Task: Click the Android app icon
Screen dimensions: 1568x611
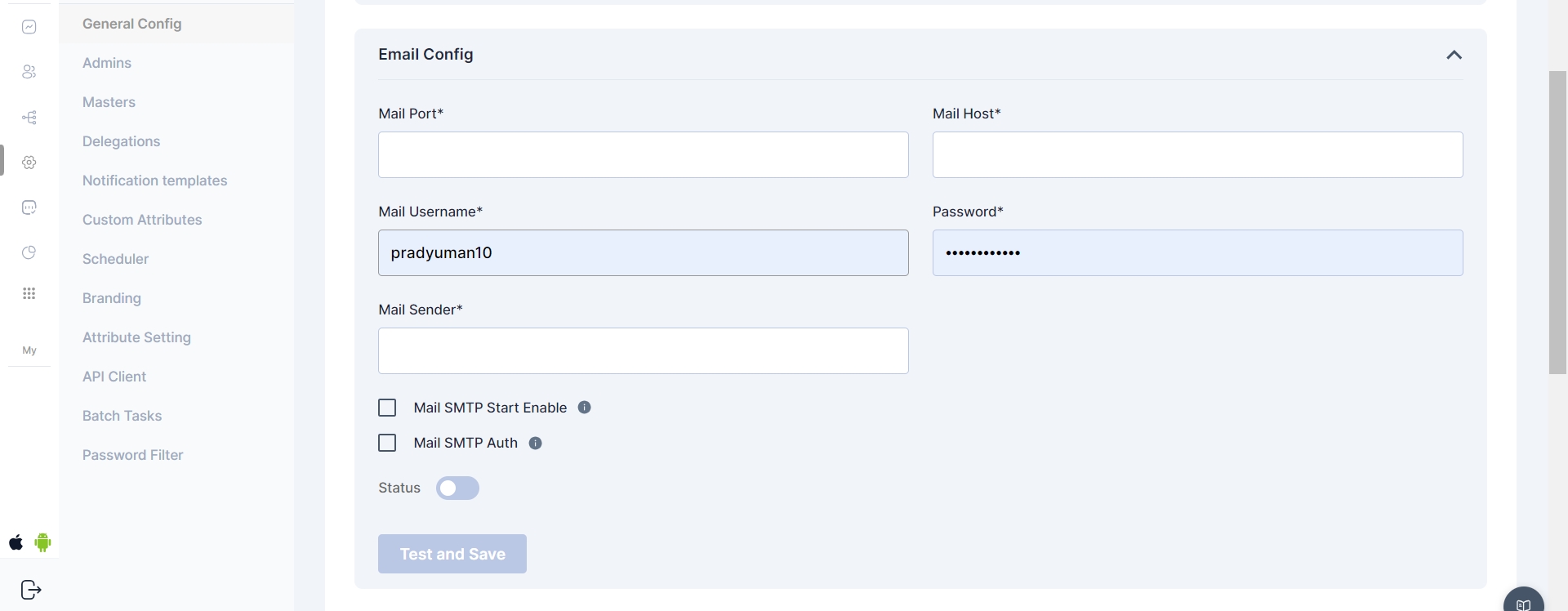Action: pyautogui.click(x=43, y=542)
